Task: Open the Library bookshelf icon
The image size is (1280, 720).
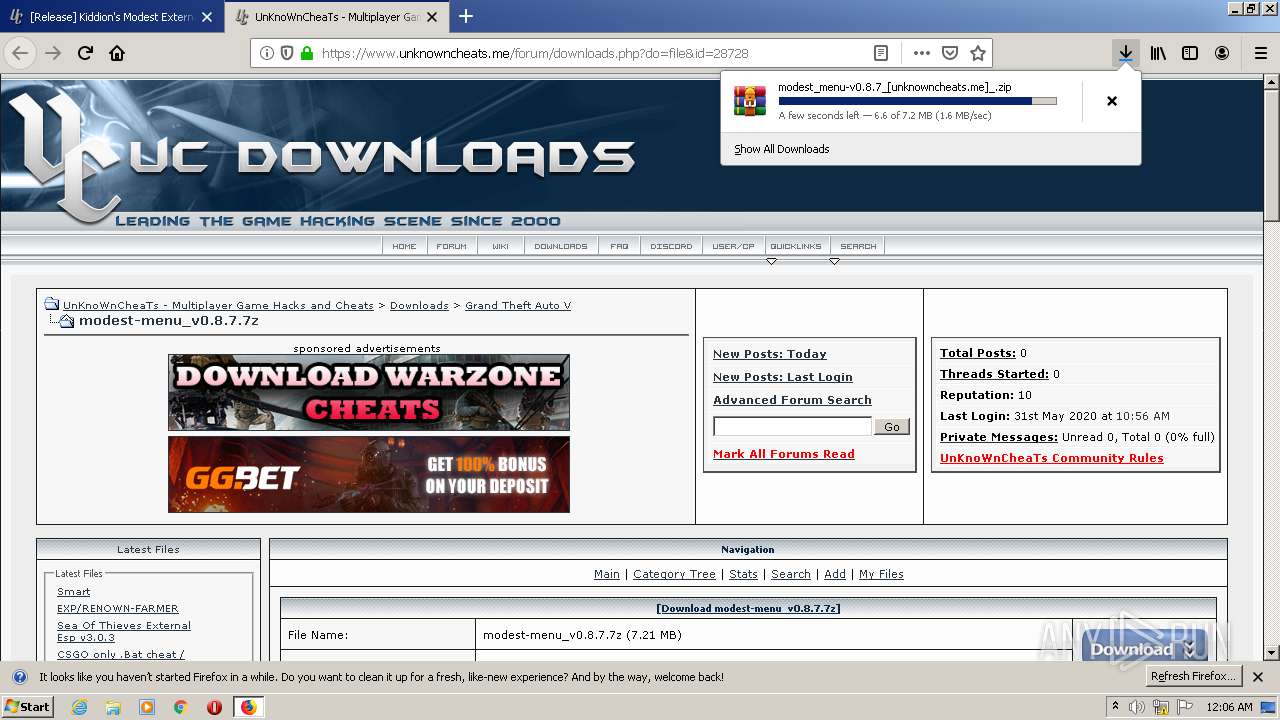Action: coord(1158,53)
